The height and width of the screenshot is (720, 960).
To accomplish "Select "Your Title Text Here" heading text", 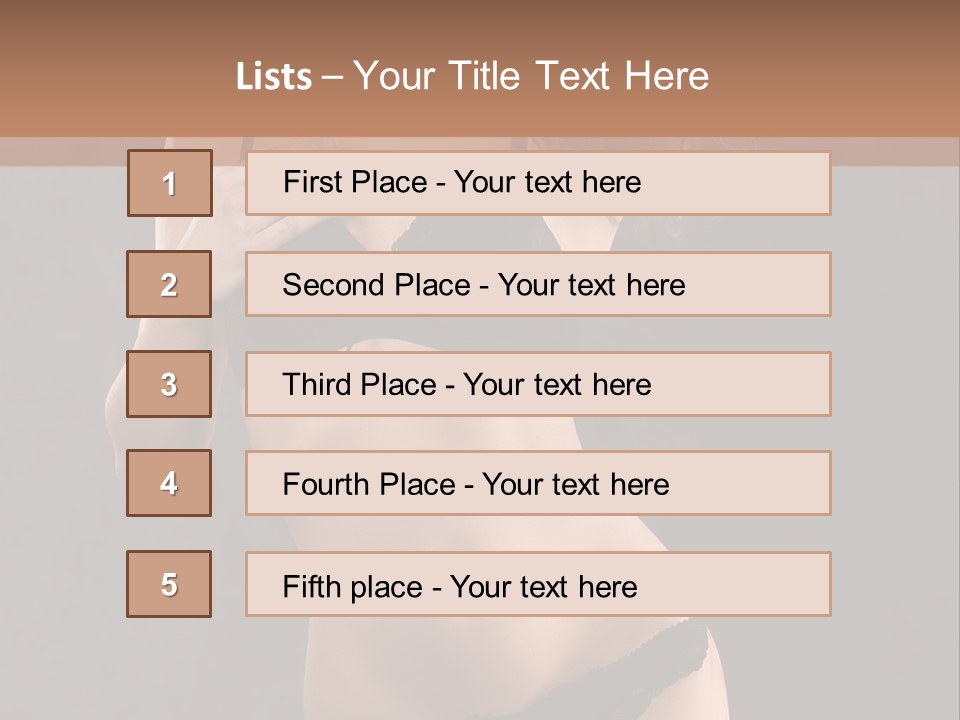I will point(531,76).
